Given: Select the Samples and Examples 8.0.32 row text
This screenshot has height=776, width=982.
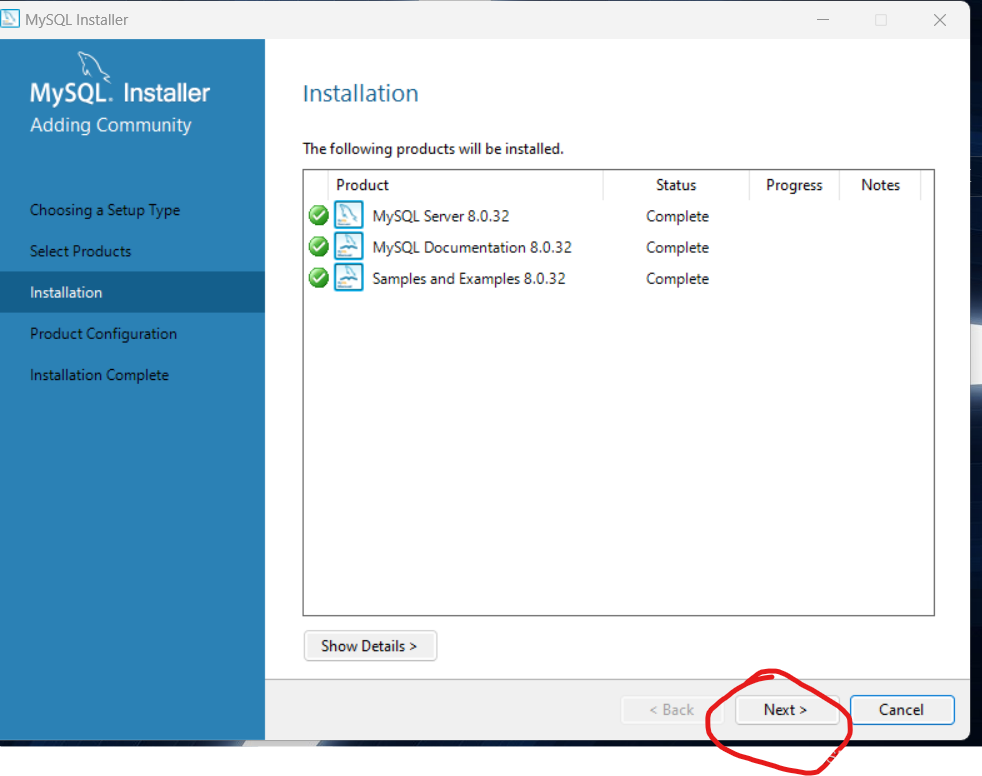Looking at the screenshot, I should click(x=469, y=279).
